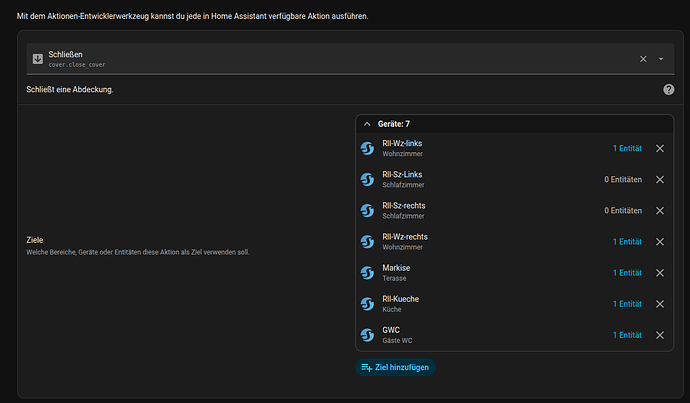Remove Rll-Wz-links device from targets
690x403 pixels.
pyautogui.click(x=659, y=148)
